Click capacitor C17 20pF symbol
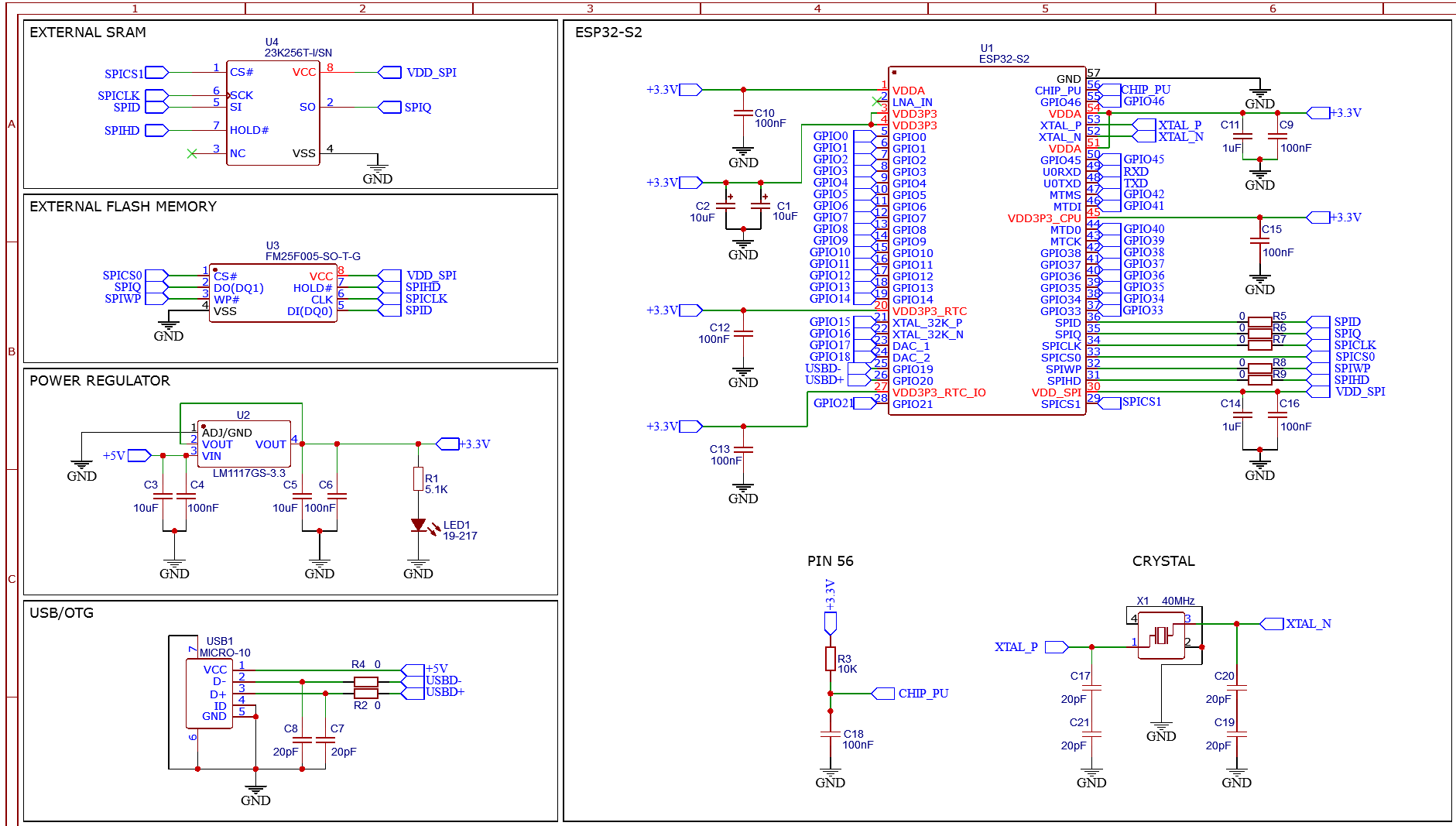Image resolution: width=1456 pixels, height=826 pixels. (x=1091, y=687)
